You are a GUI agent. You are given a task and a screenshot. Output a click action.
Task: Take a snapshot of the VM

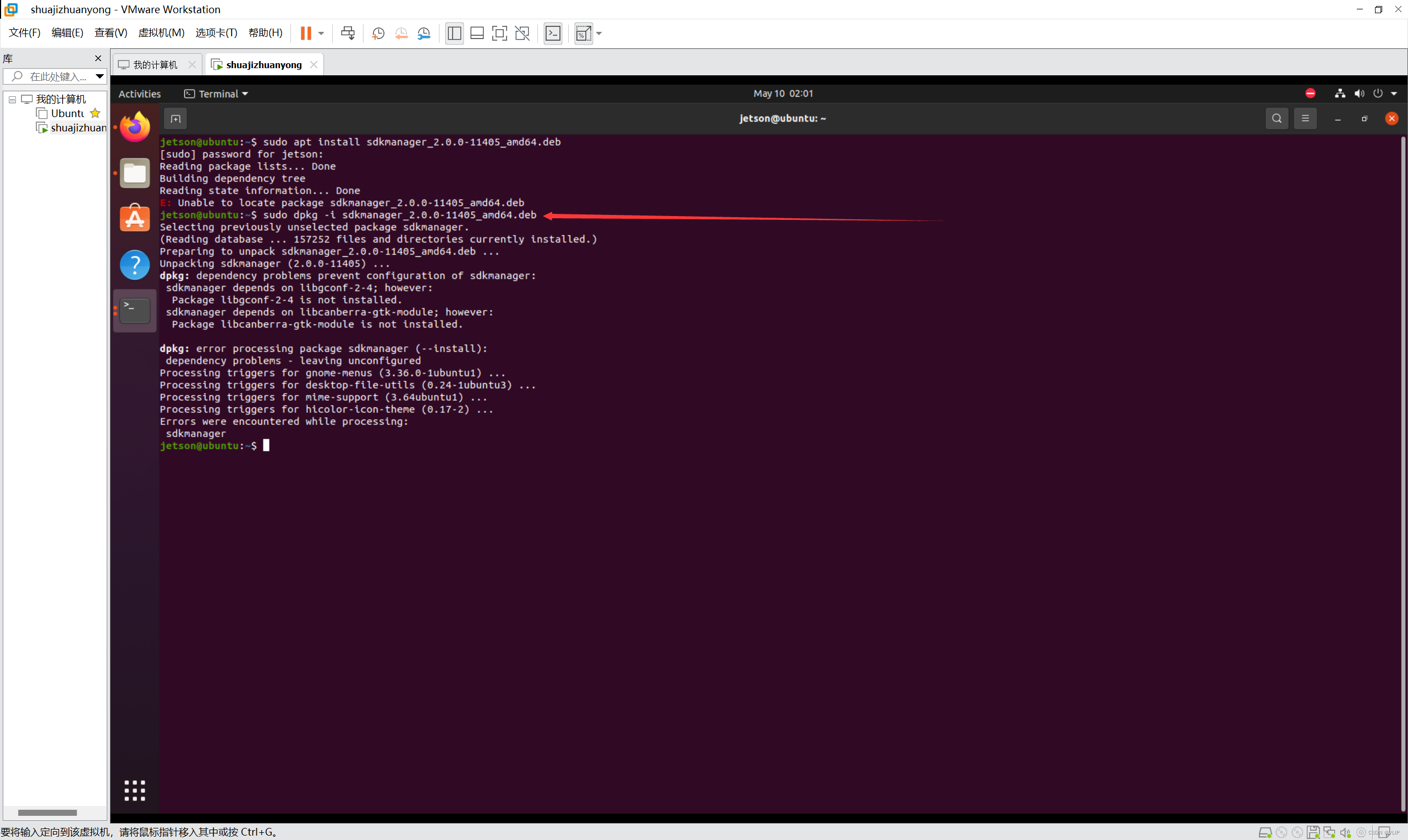378,33
